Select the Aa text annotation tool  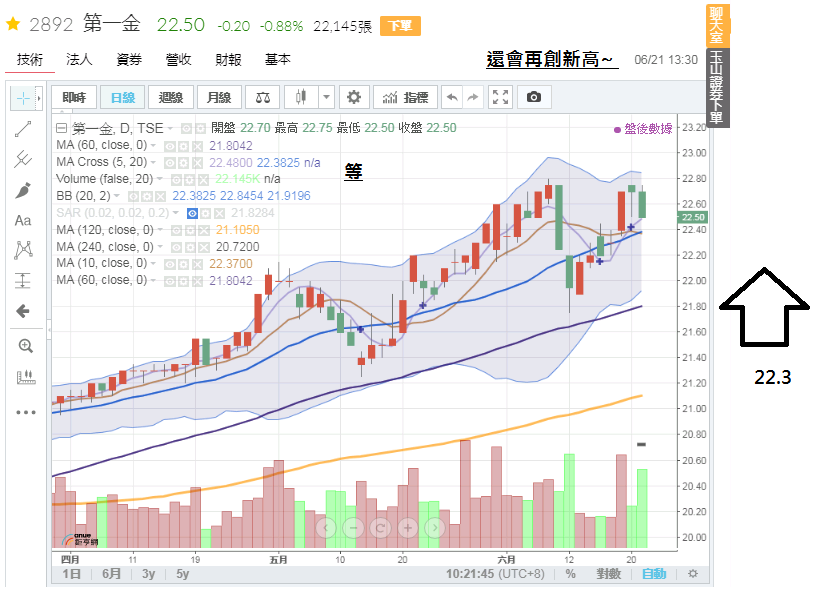(x=23, y=220)
